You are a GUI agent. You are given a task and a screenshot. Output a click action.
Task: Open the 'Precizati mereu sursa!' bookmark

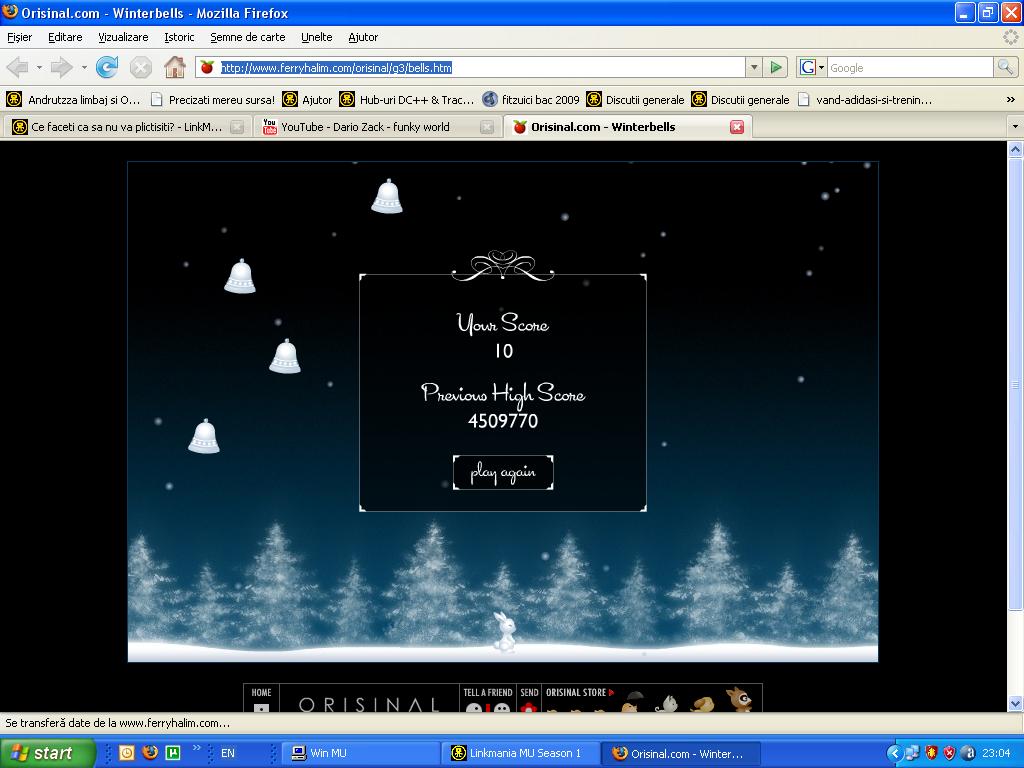(x=213, y=100)
